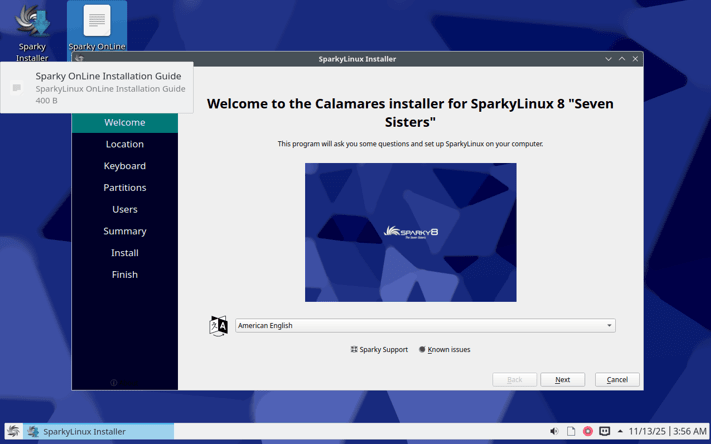Open the Known issues link

point(444,350)
